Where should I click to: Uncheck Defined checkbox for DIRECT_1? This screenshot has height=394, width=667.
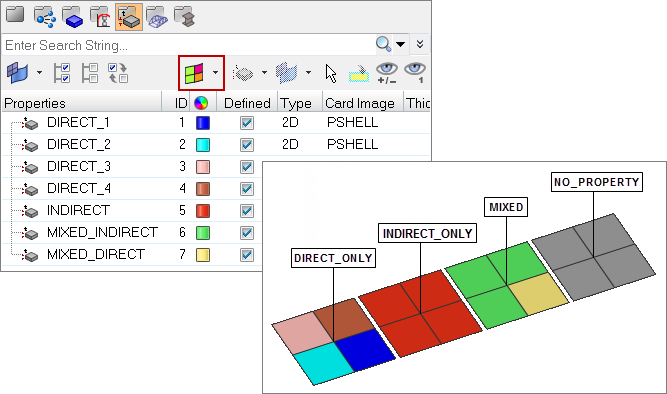click(x=247, y=123)
